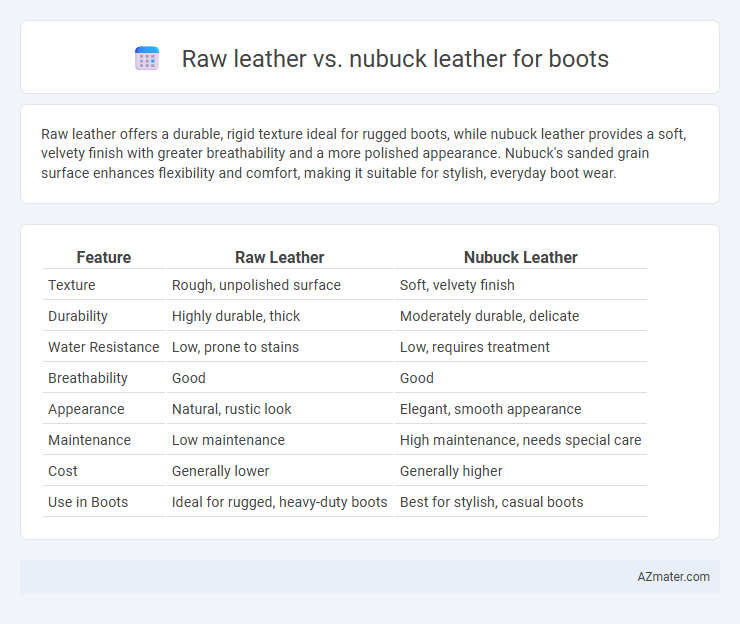Image resolution: width=740 pixels, height=624 pixels.
Task: Select the 'Nubuck Leather' column header
Action: (521, 257)
